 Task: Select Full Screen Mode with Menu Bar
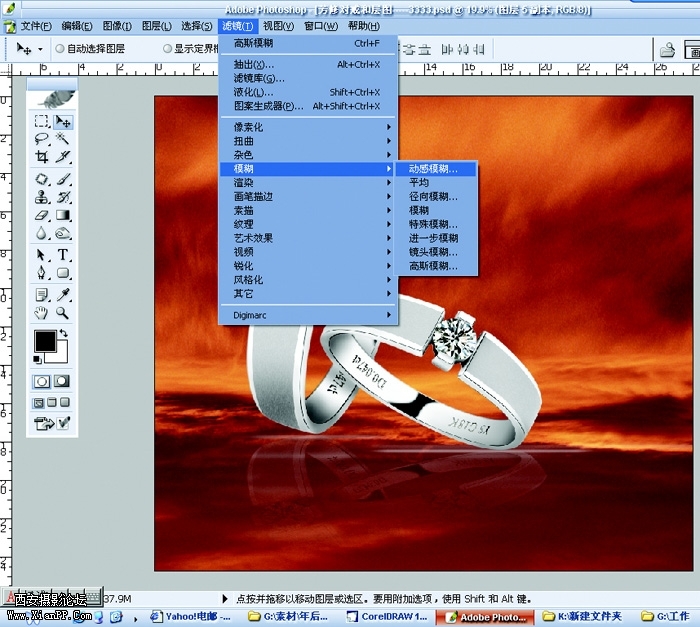pos(52,402)
